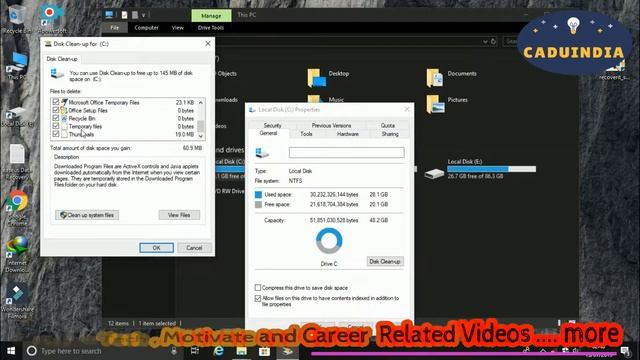Open the Quota tab in Properties
This screenshot has height=360, width=640.
pyautogui.click(x=388, y=125)
